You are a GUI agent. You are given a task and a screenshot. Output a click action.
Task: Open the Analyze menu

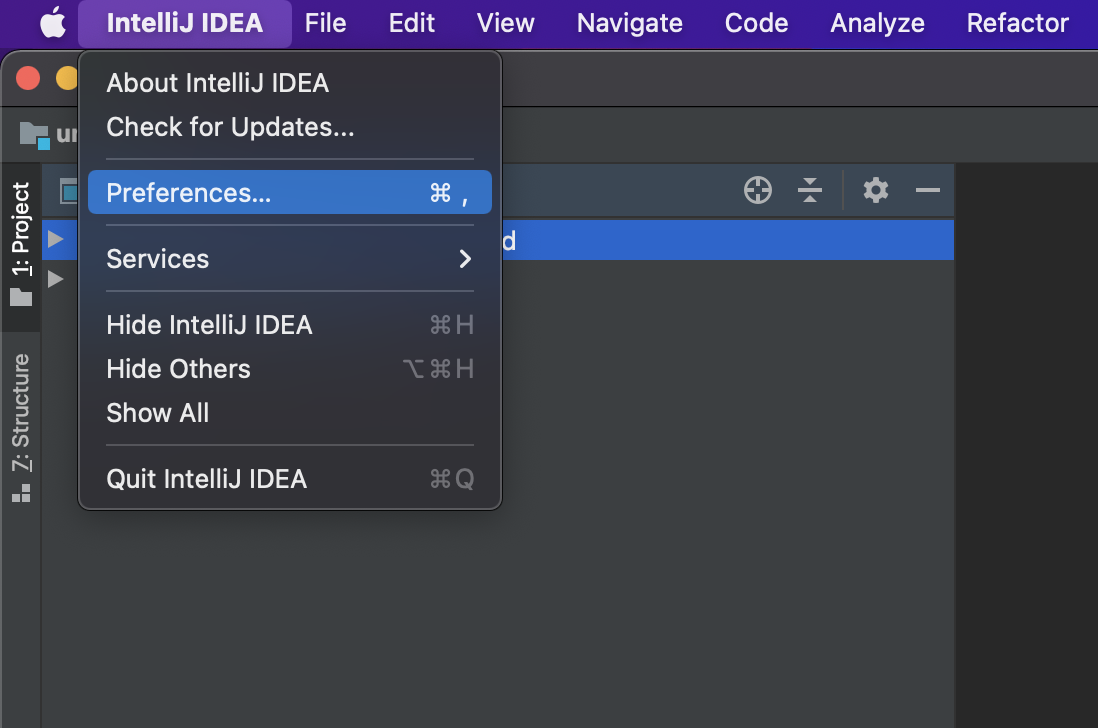coord(877,23)
